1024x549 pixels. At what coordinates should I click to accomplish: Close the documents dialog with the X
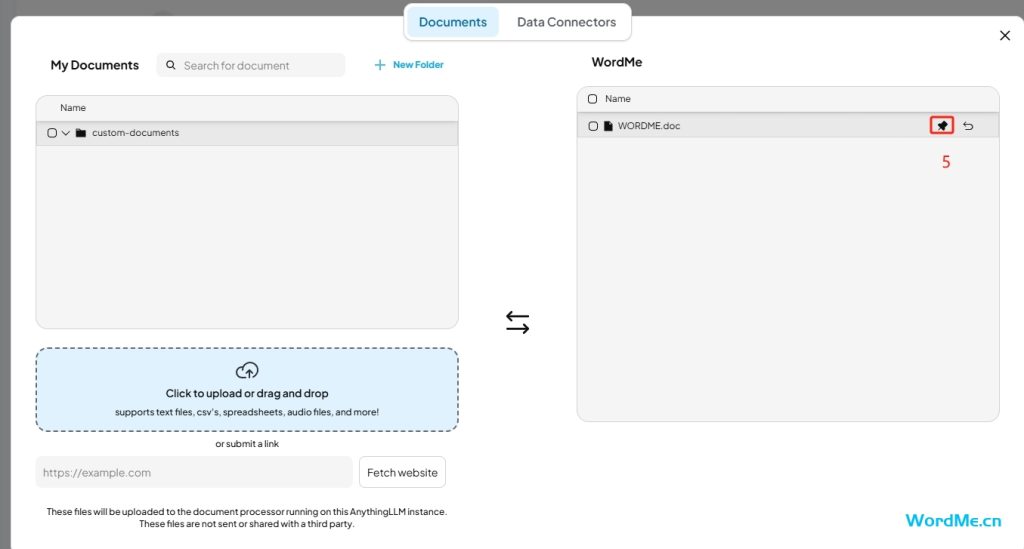tap(1004, 35)
